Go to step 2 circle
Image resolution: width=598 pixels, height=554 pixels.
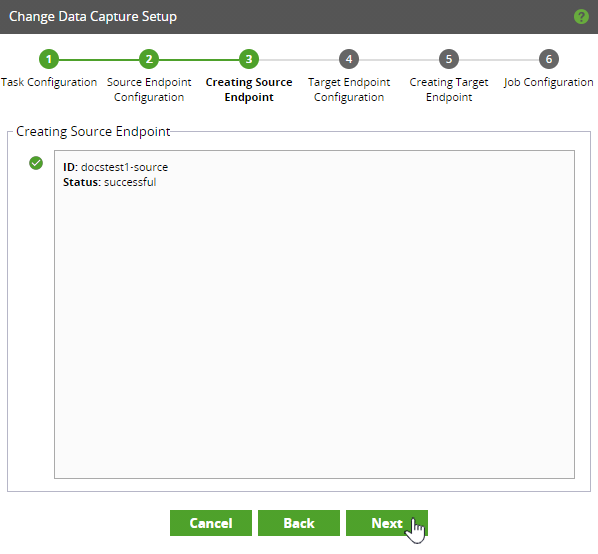149,59
